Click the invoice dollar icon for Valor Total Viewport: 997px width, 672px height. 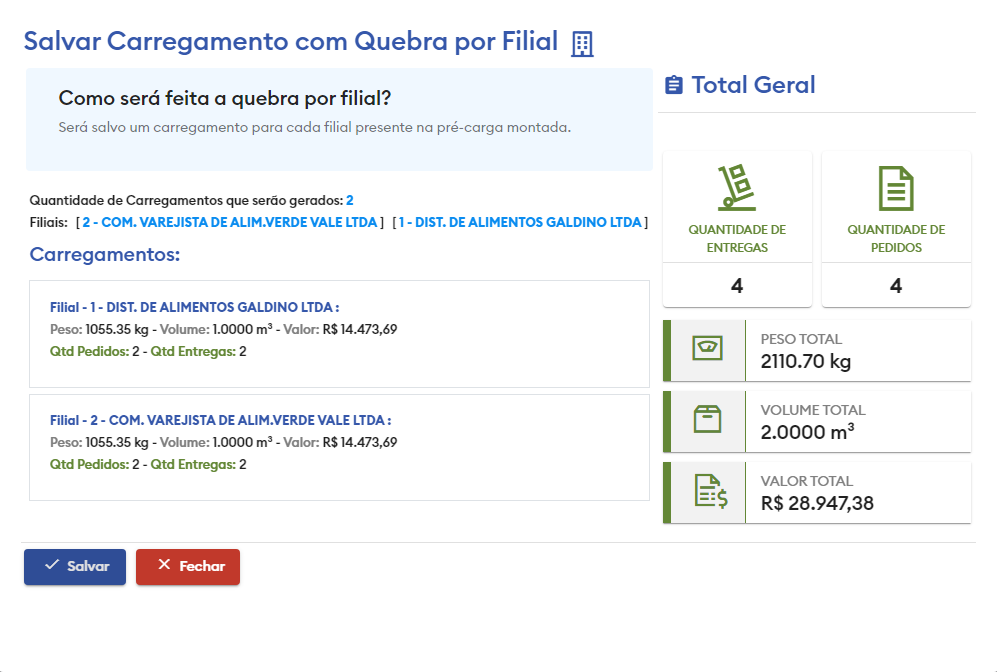click(x=711, y=492)
